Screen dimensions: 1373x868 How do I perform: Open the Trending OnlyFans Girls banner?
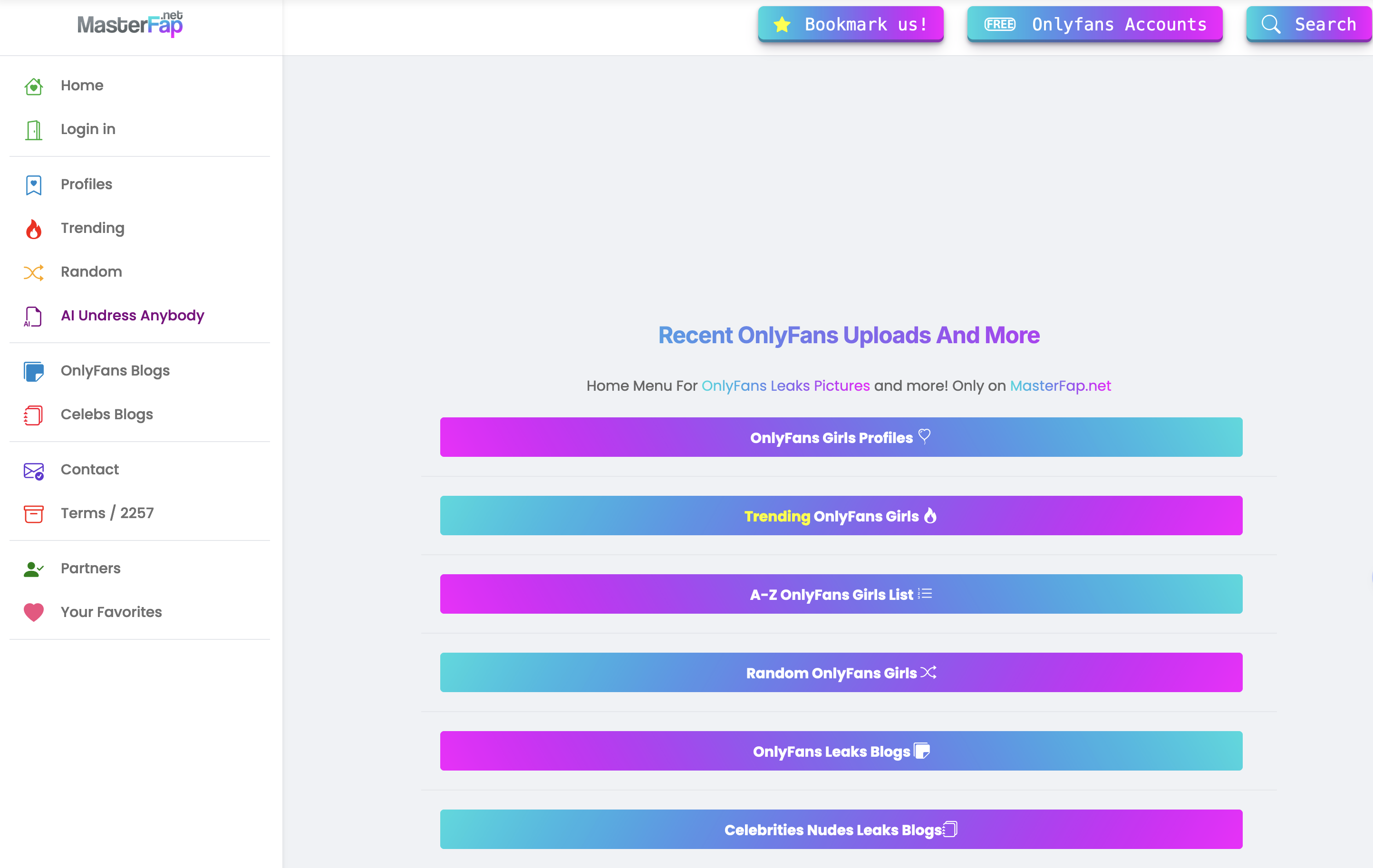[x=841, y=516]
